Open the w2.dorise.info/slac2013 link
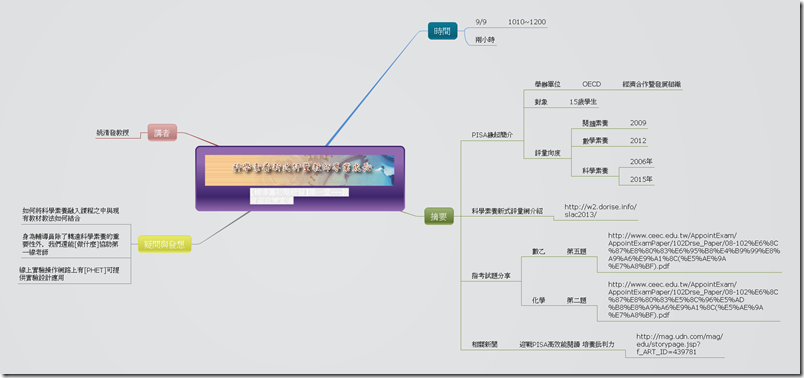This screenshot has width=804, height=378. [600, 211]
